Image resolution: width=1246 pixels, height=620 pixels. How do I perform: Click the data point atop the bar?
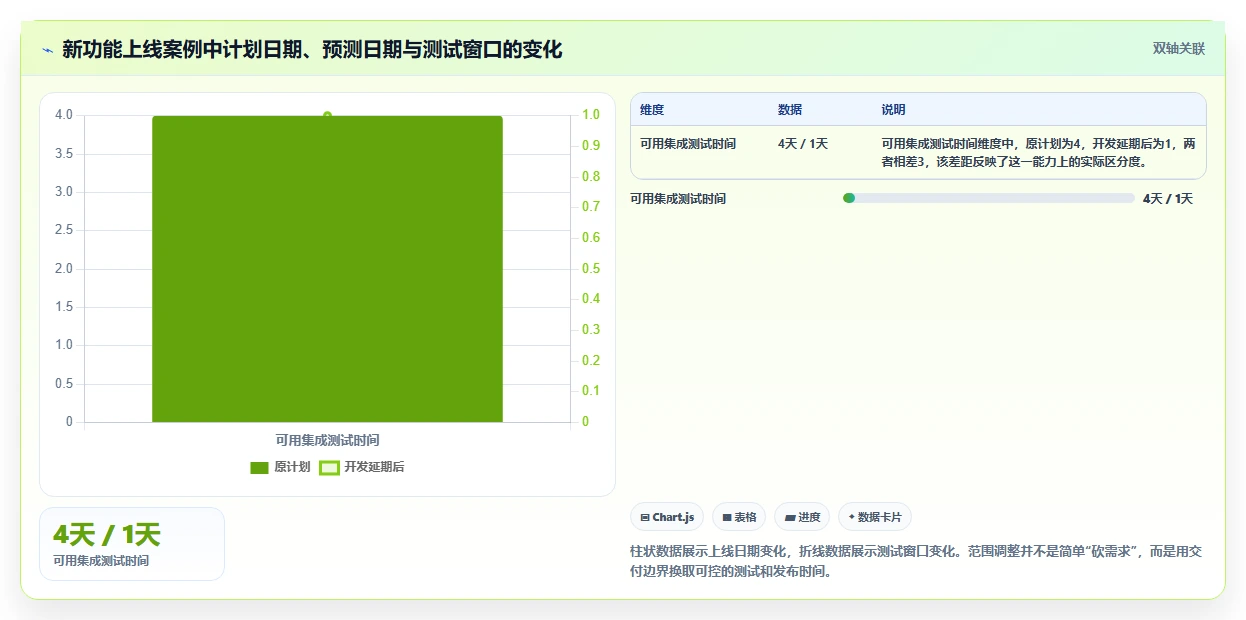327,116
